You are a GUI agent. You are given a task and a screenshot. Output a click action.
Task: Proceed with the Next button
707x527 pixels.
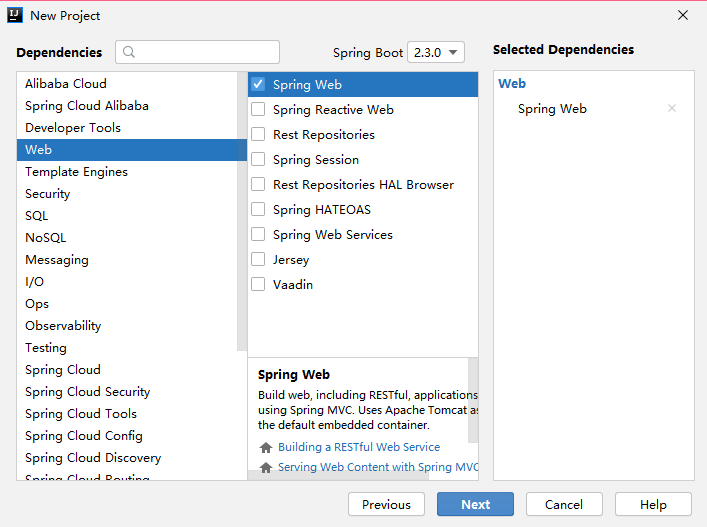[475, 504]
